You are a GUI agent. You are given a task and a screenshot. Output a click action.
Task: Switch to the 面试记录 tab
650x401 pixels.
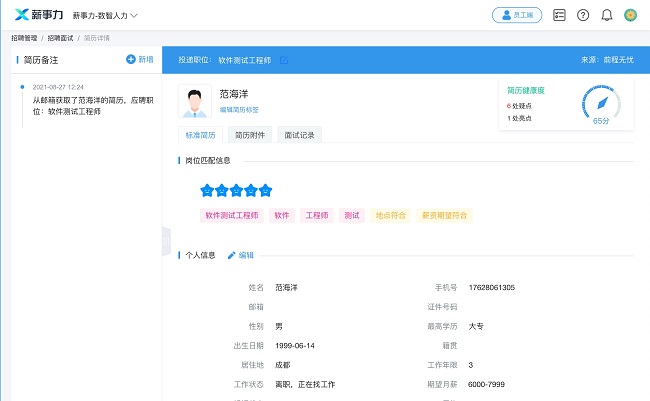tap(299, 135)
